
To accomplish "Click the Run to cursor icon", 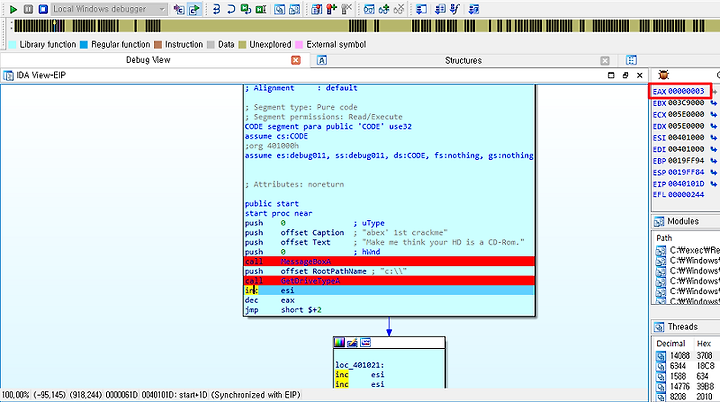I will click(261, 9).
